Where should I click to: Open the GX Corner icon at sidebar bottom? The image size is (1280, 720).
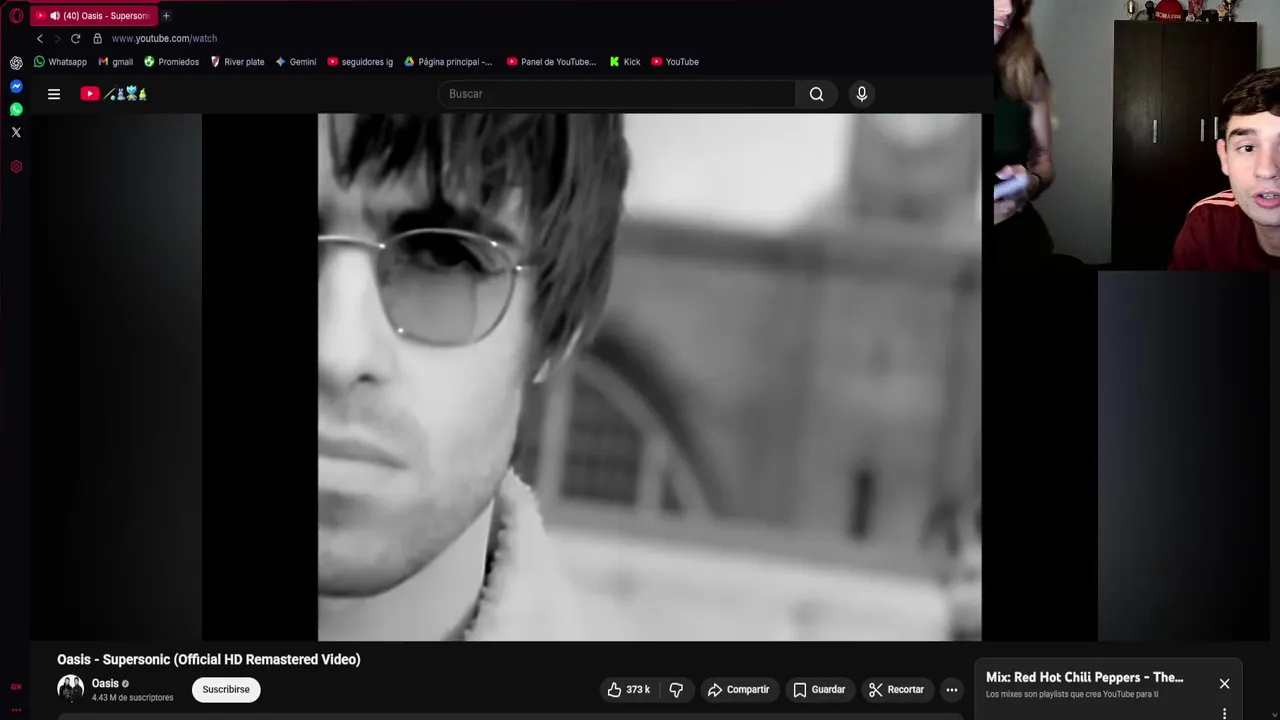point(16,687)
